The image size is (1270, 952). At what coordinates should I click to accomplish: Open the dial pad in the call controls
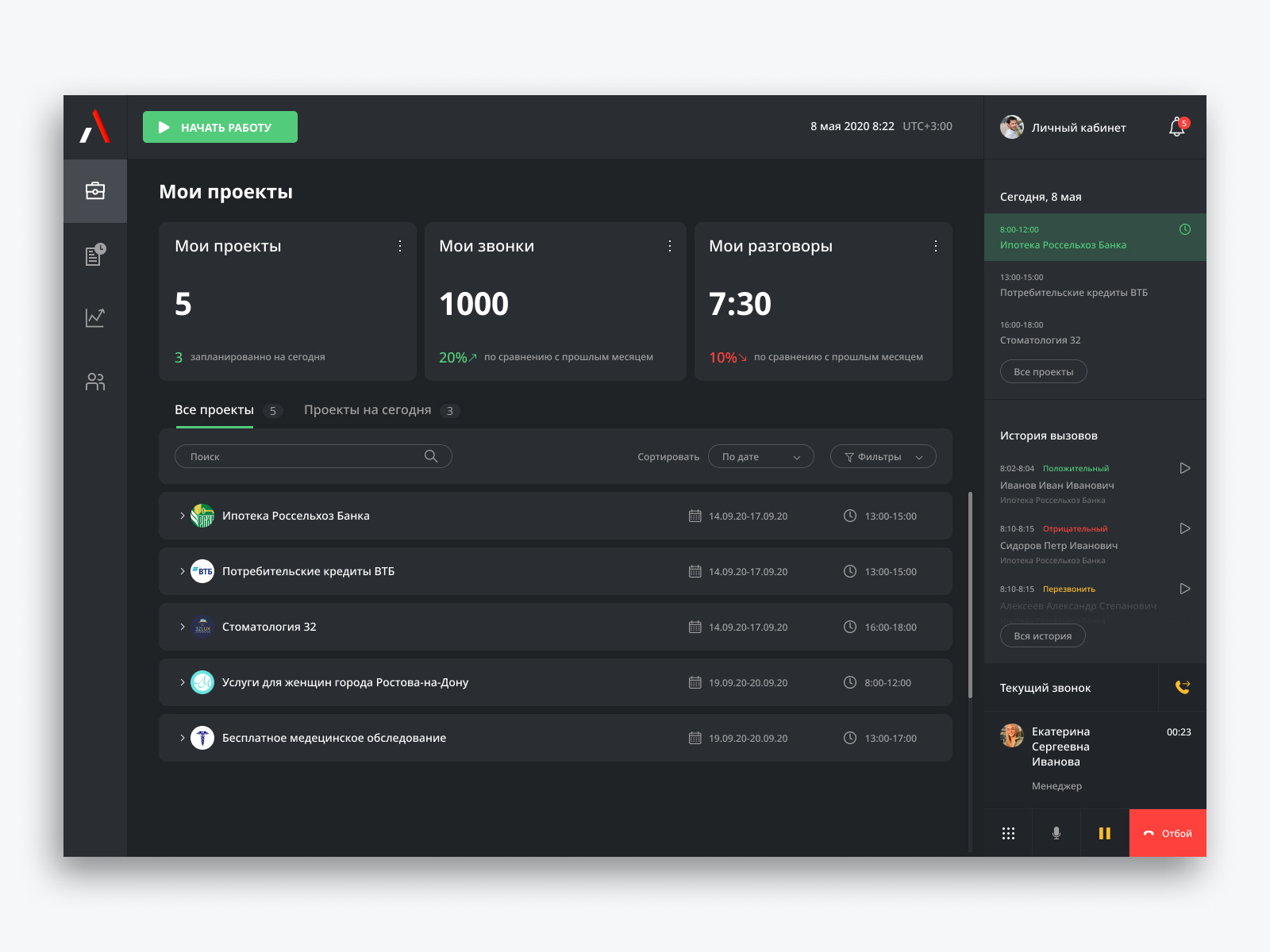tap(1008, 833)
